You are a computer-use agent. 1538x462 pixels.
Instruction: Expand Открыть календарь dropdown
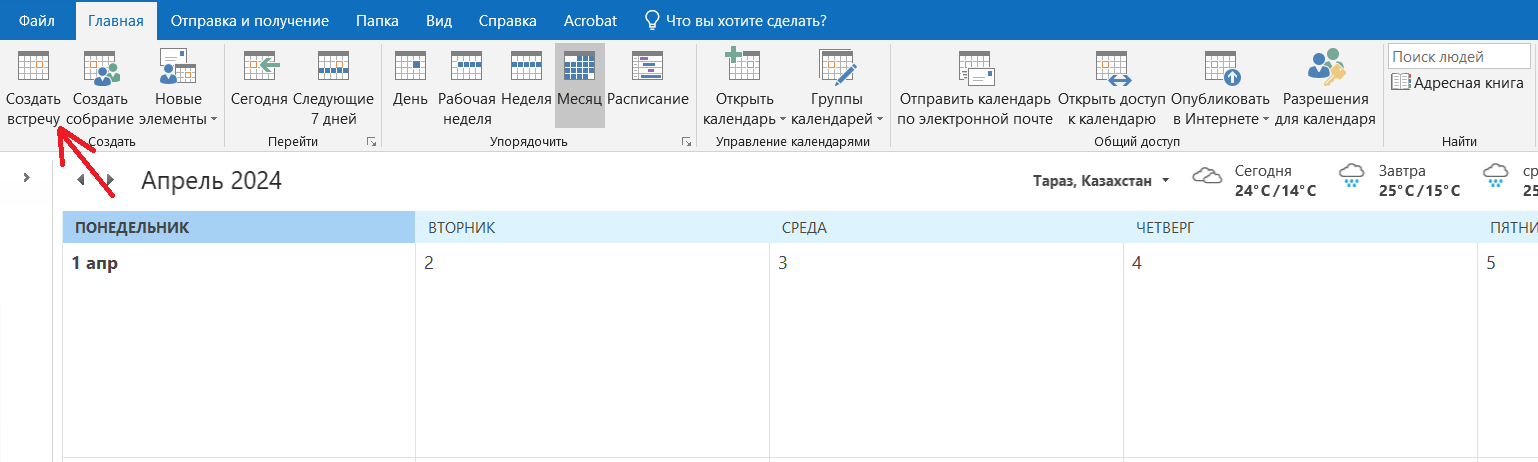tap(745, 108)
